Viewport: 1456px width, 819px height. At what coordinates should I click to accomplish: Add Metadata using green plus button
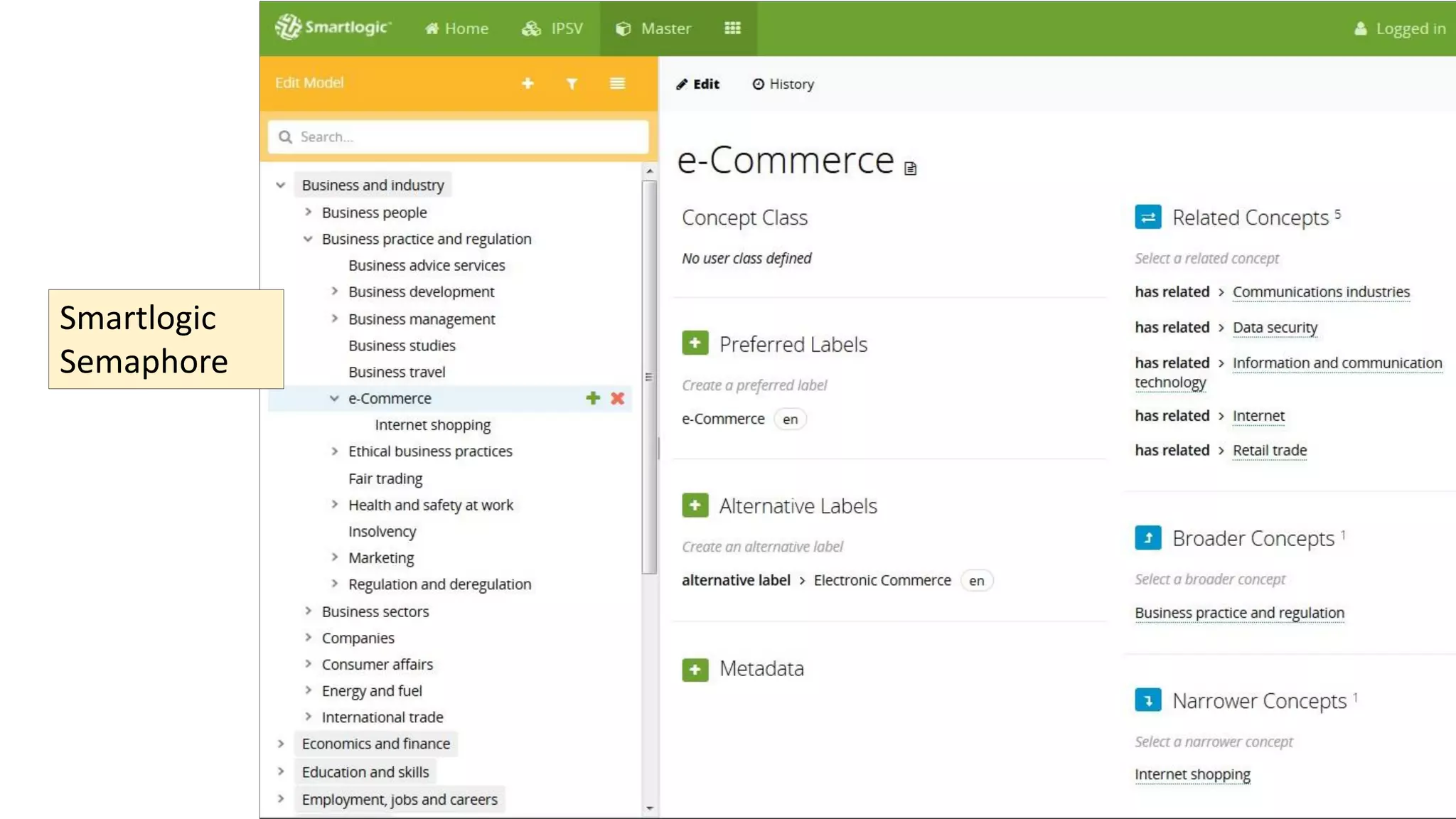[x=695, y=669]
